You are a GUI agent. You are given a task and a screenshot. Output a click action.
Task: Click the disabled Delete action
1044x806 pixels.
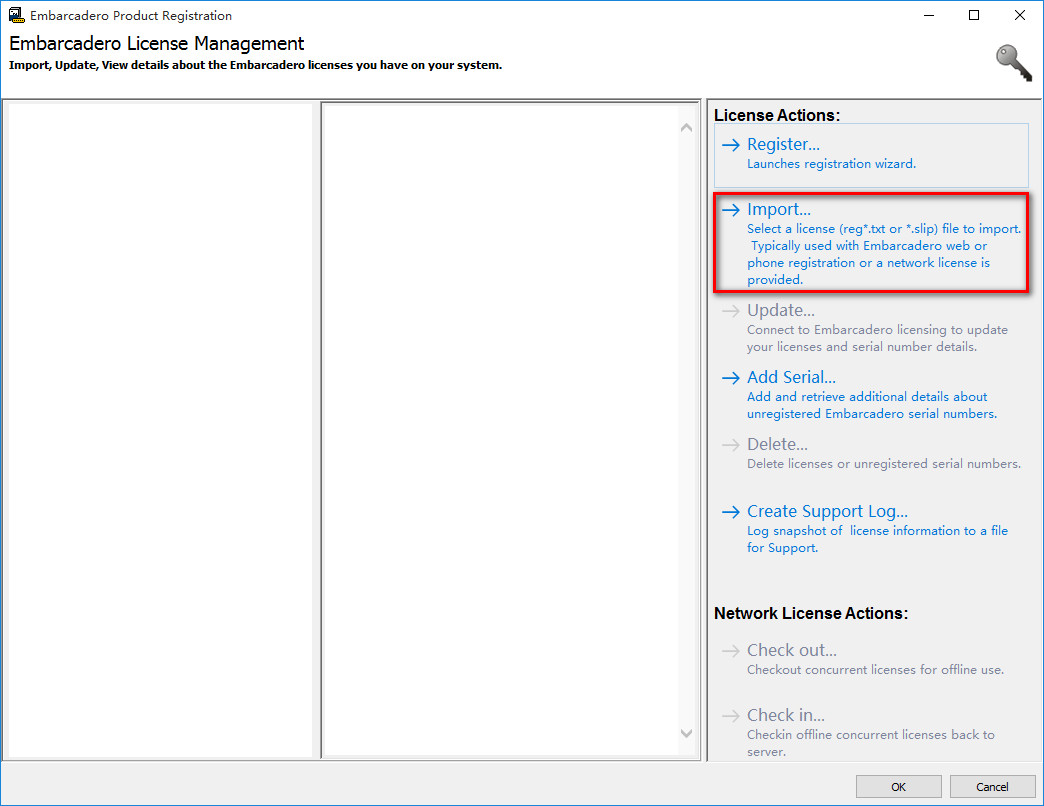pos(778,444)
